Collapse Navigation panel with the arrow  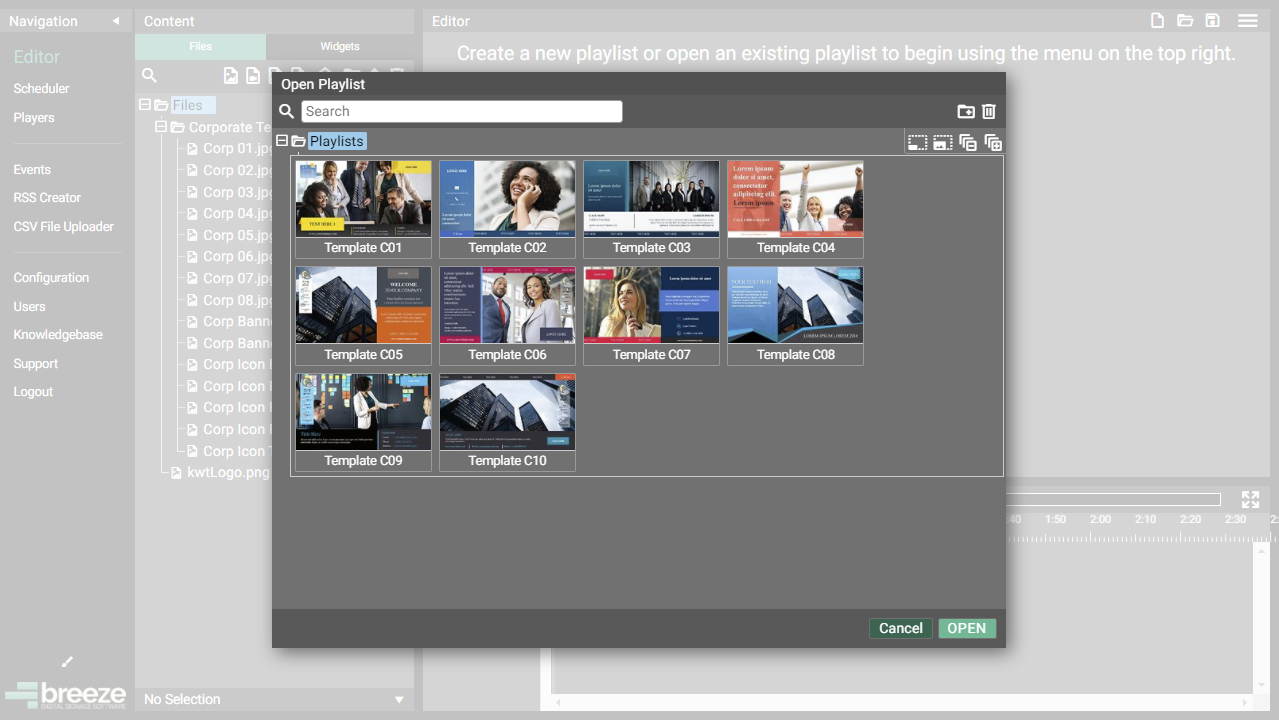point(115,21)
